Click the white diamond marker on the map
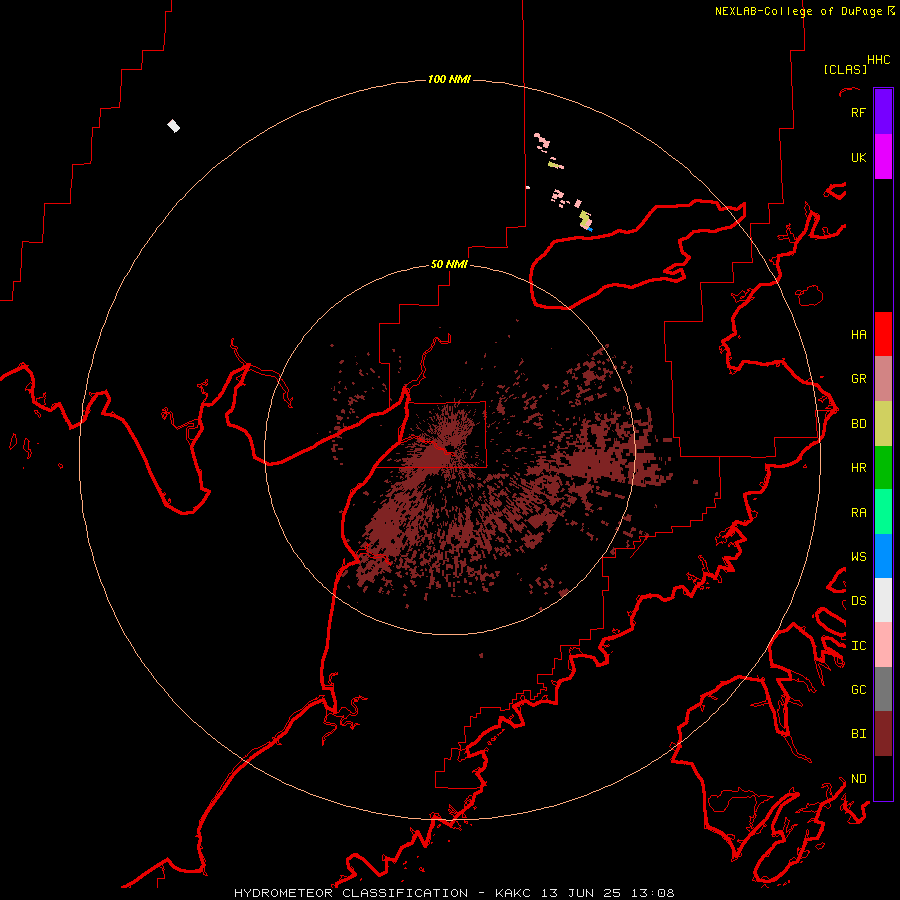 173,126
